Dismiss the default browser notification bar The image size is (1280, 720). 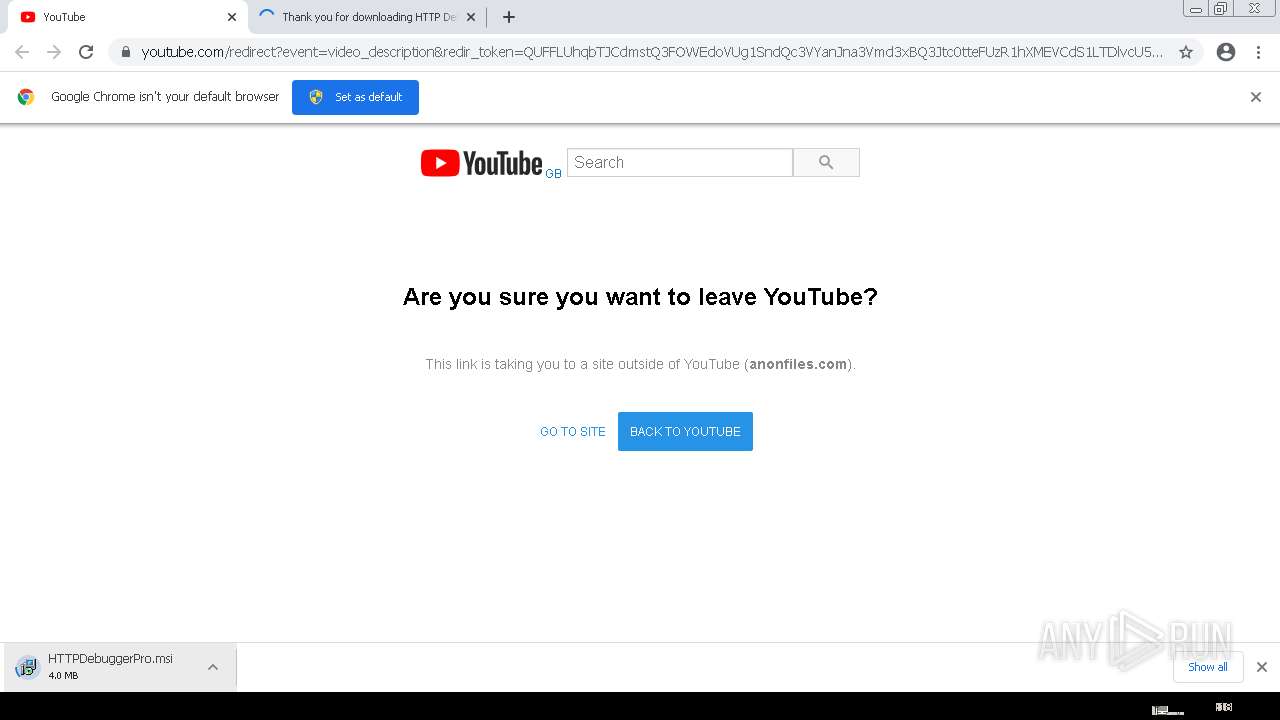point(1256,97)
